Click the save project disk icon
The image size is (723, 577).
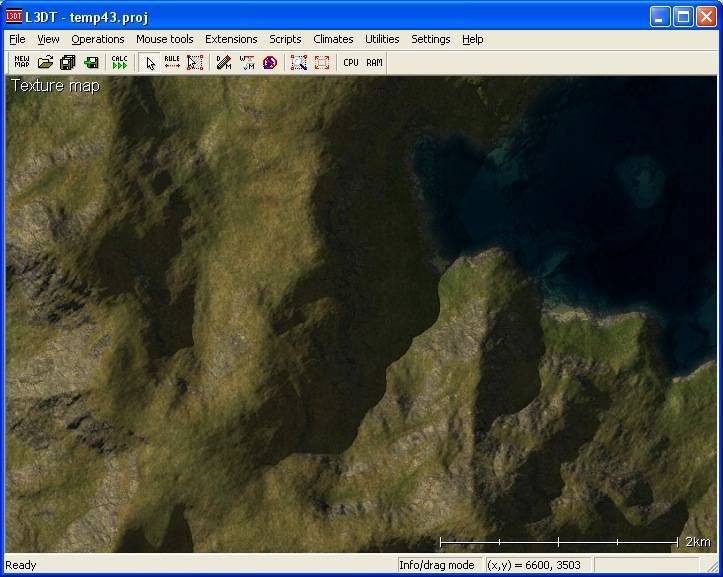click(x=91, y=62)
